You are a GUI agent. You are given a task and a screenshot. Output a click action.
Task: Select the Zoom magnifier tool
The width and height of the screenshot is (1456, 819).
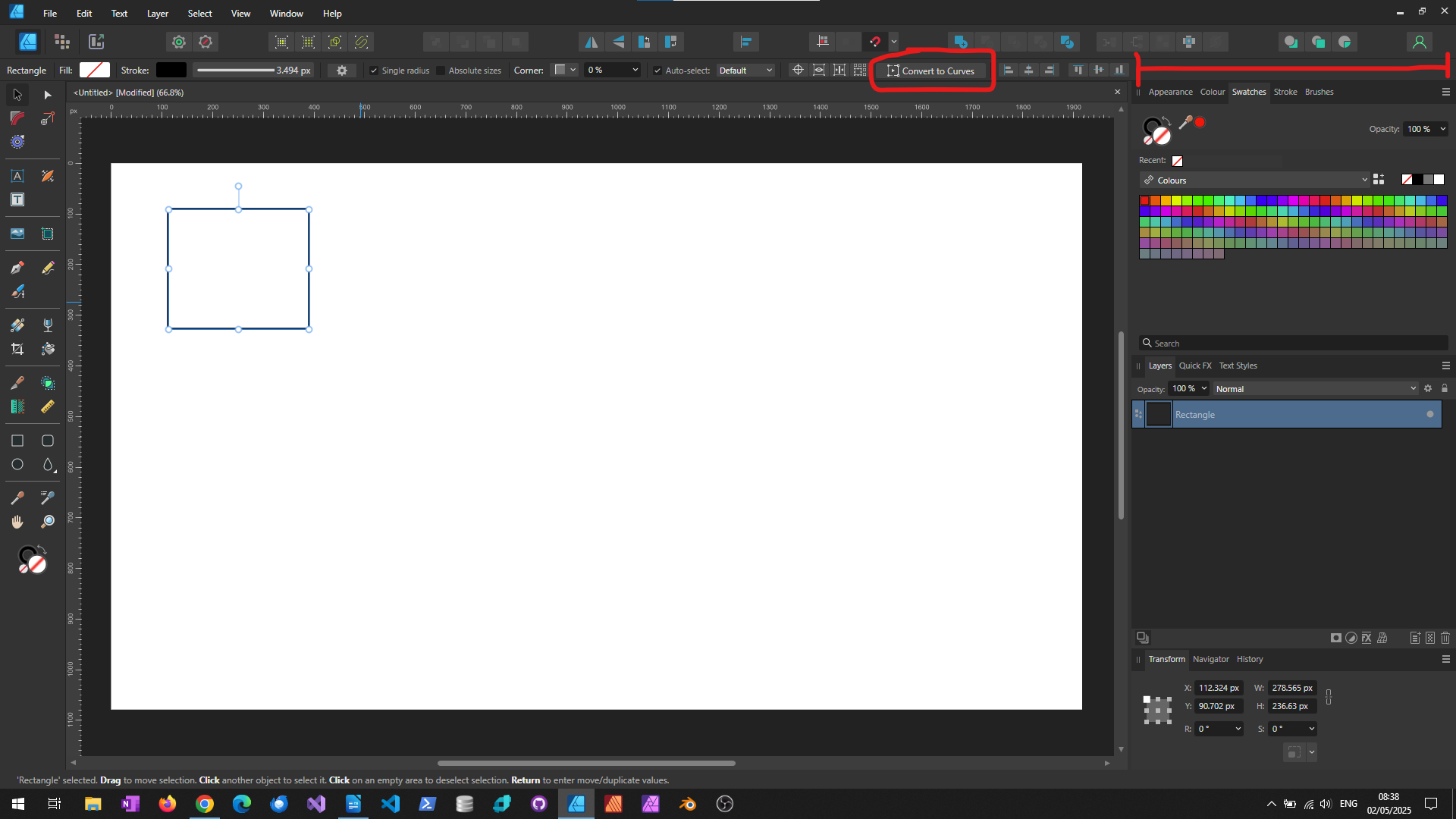48,522
